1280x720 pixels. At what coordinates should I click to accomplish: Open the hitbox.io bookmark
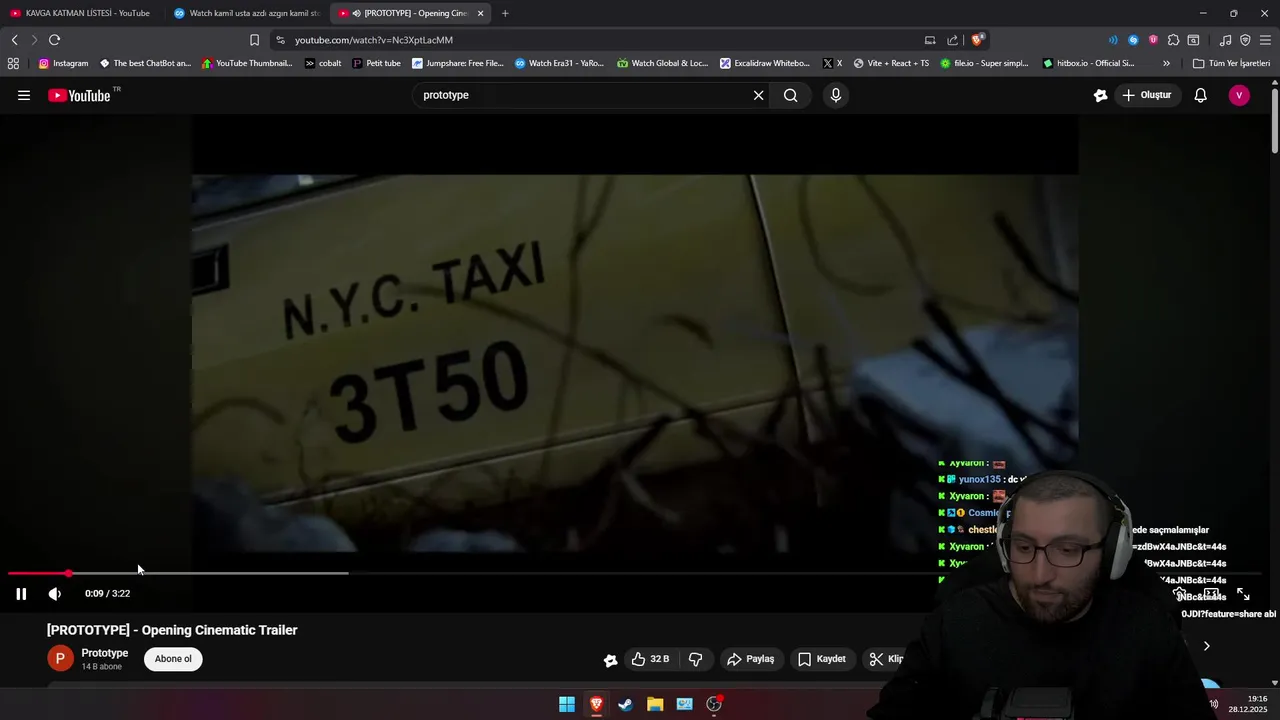tap(1088, 63)
